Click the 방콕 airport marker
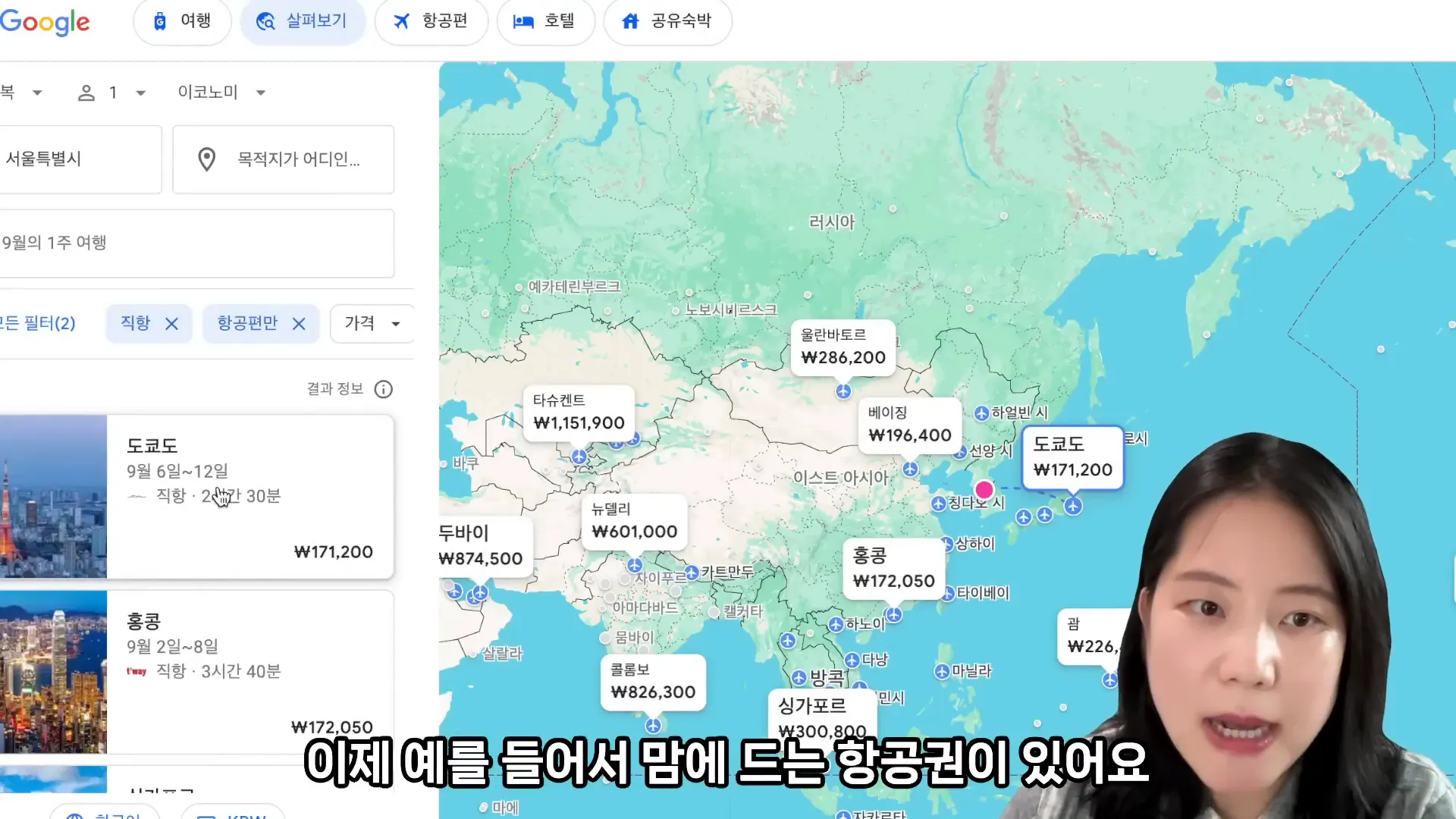This screenshot has width=1456, height=819. 799,678
